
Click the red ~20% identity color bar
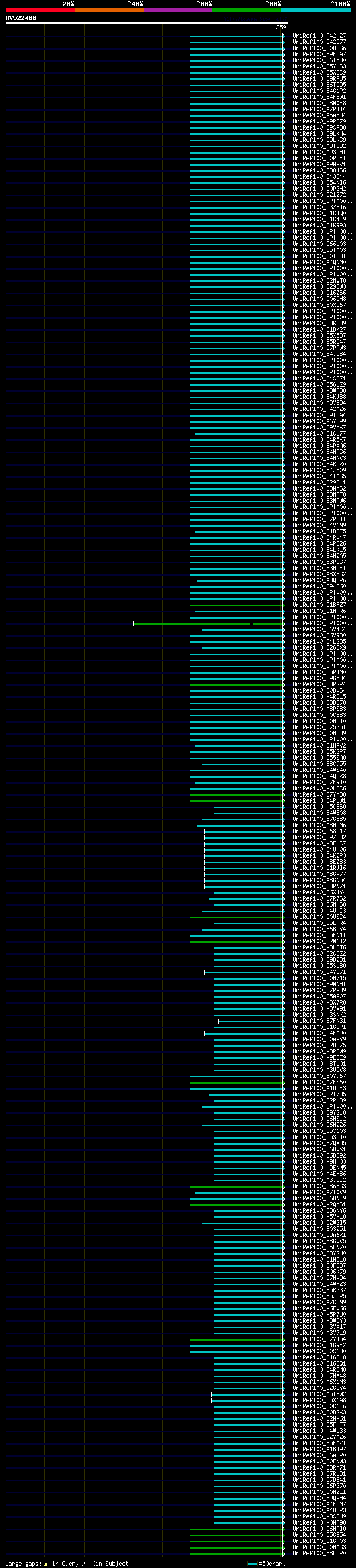pos(39,10)
